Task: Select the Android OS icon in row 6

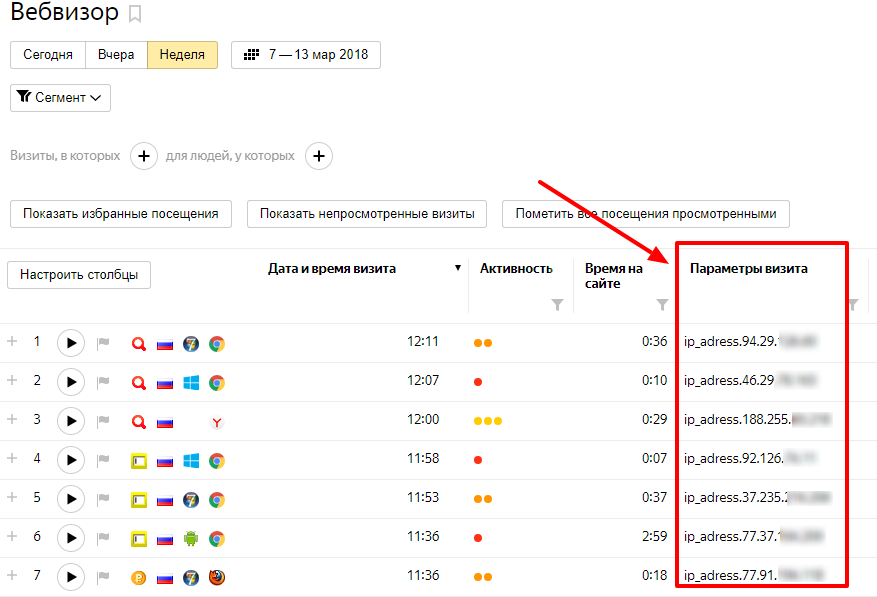Action: pyautogui.click(x=190, y=537)
